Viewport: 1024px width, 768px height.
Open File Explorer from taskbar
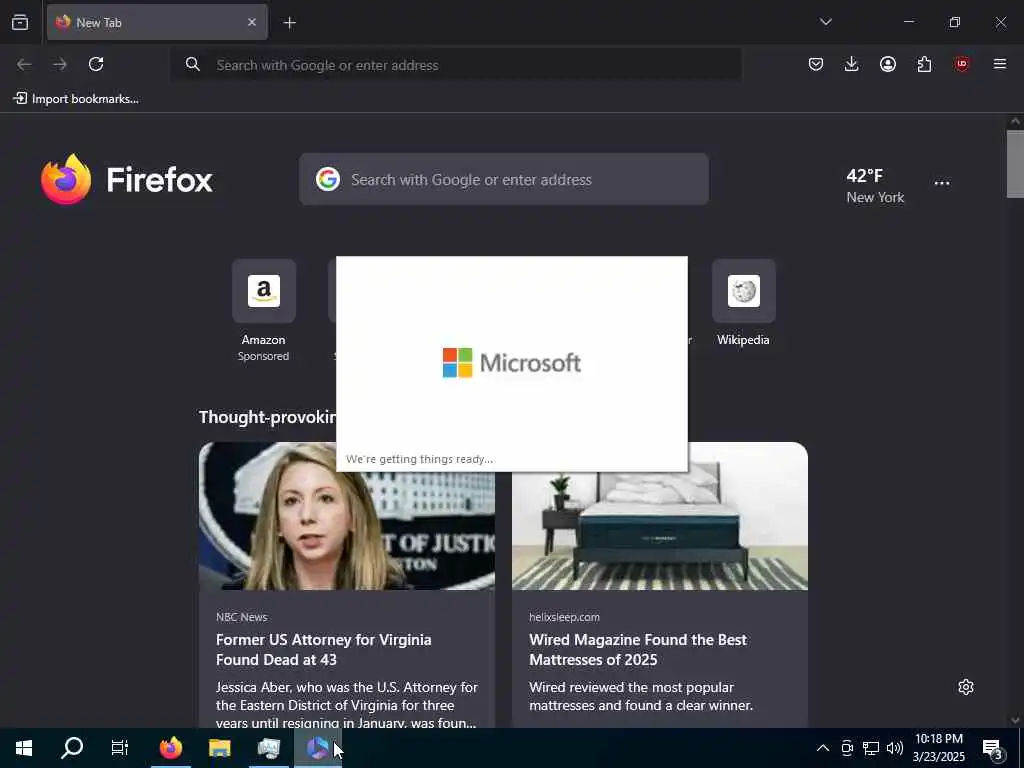[219, 748]
